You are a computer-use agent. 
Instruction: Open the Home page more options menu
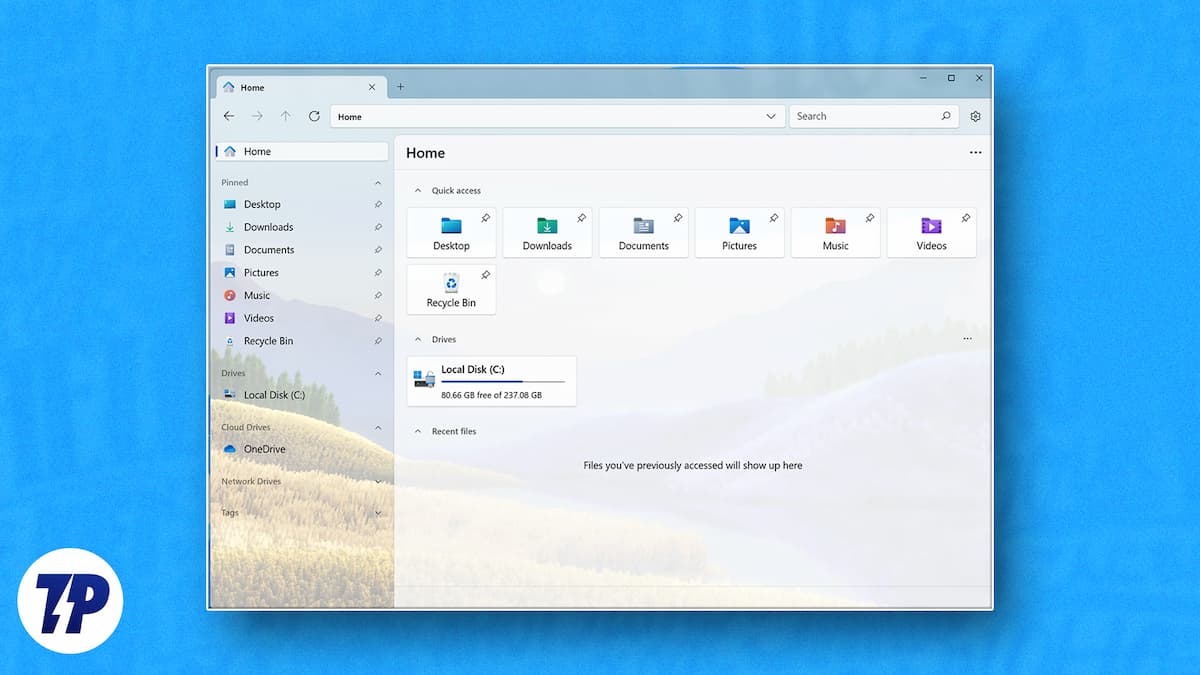tap(975, 153)
